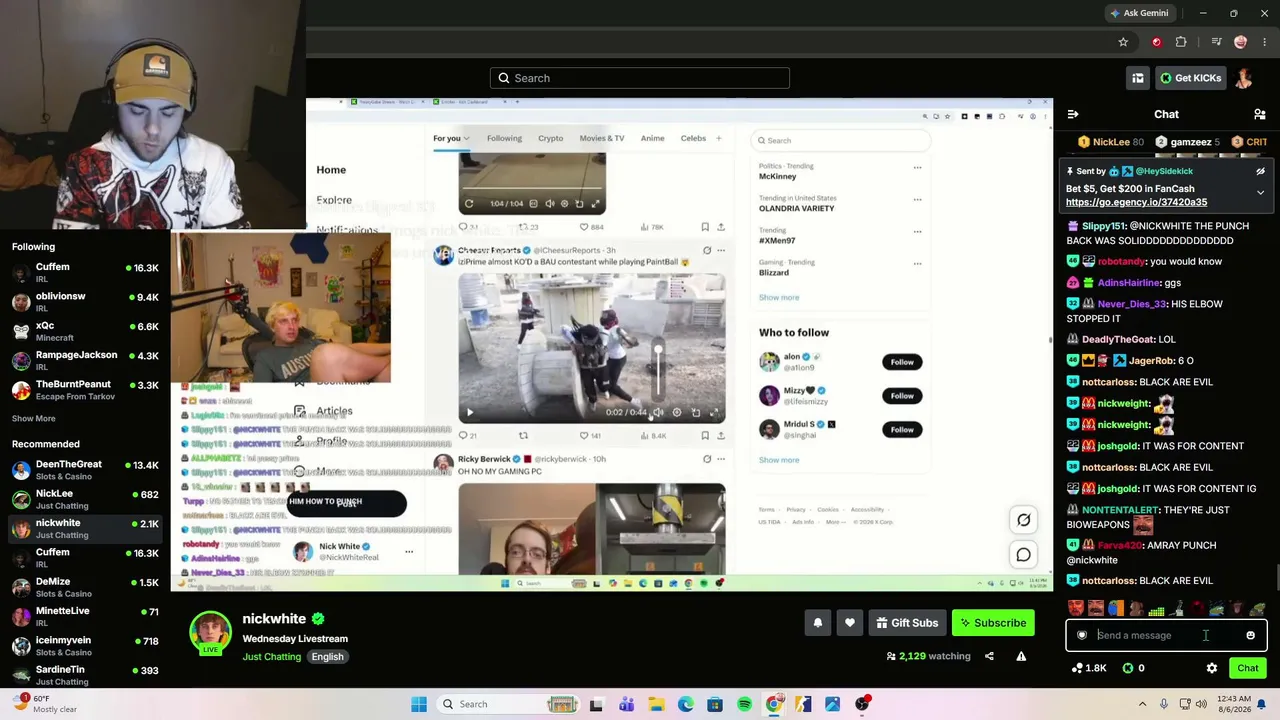Focus the Kick search box

coord(640,78)
